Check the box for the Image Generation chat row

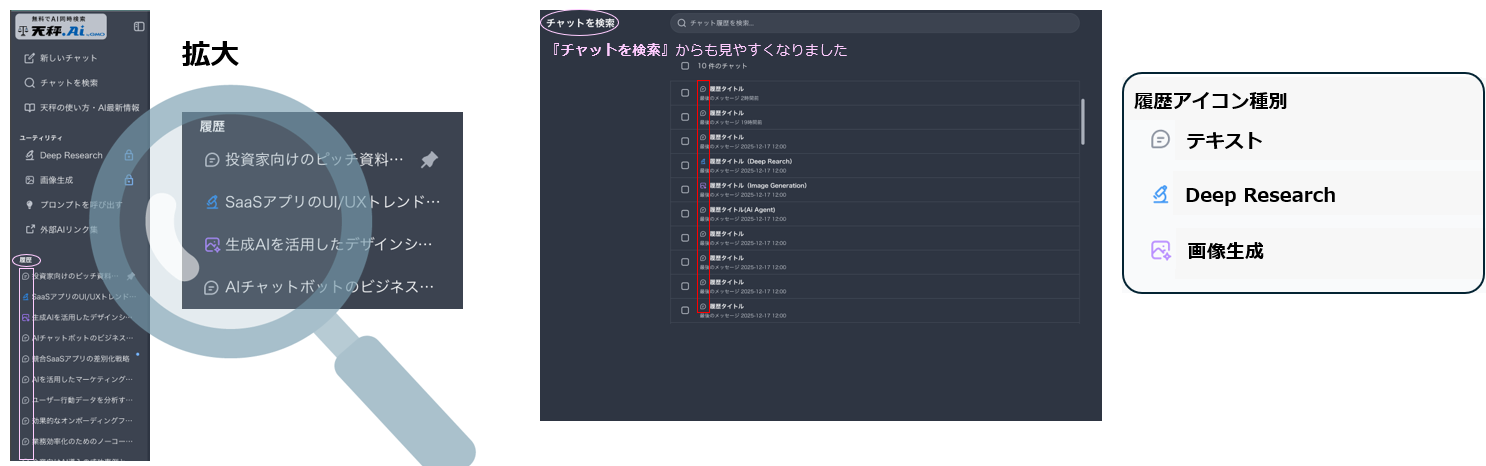(x=685, y=189)
